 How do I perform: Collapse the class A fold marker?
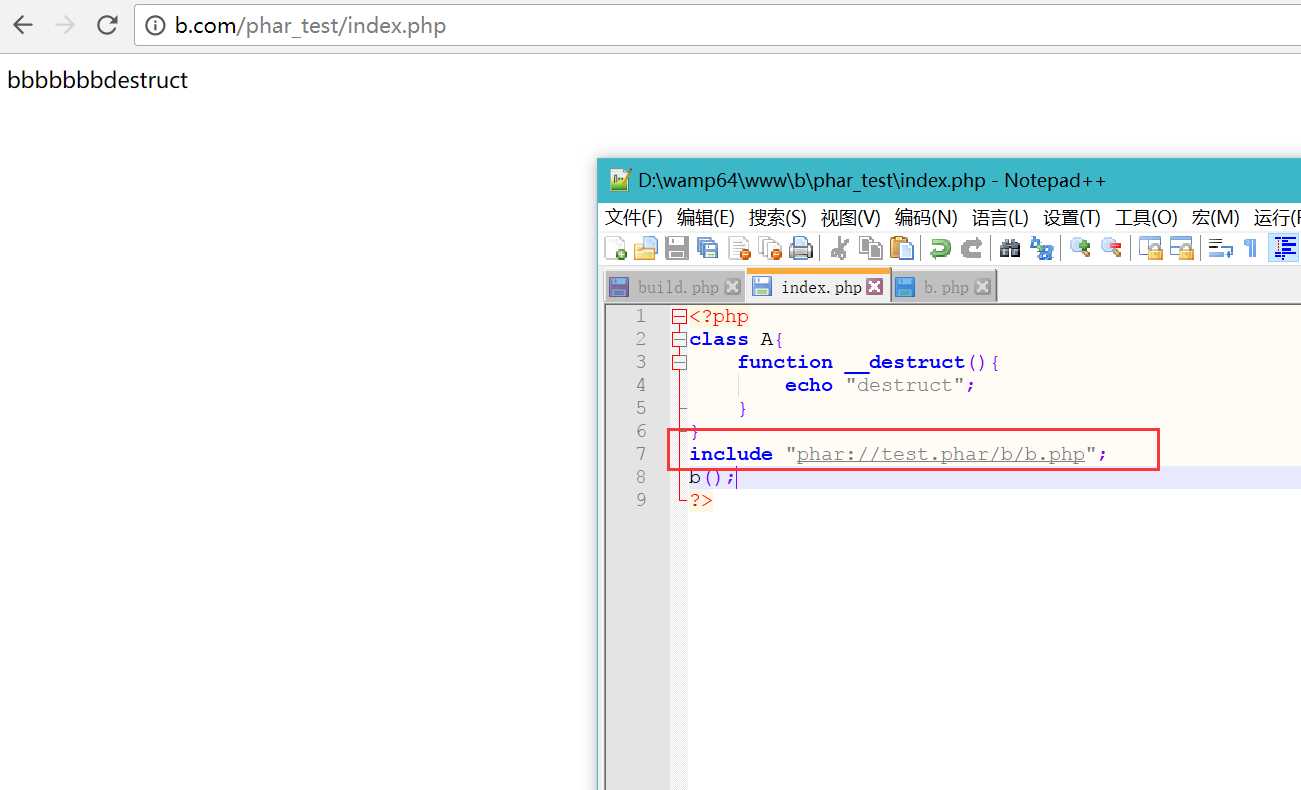click(679, 340)
